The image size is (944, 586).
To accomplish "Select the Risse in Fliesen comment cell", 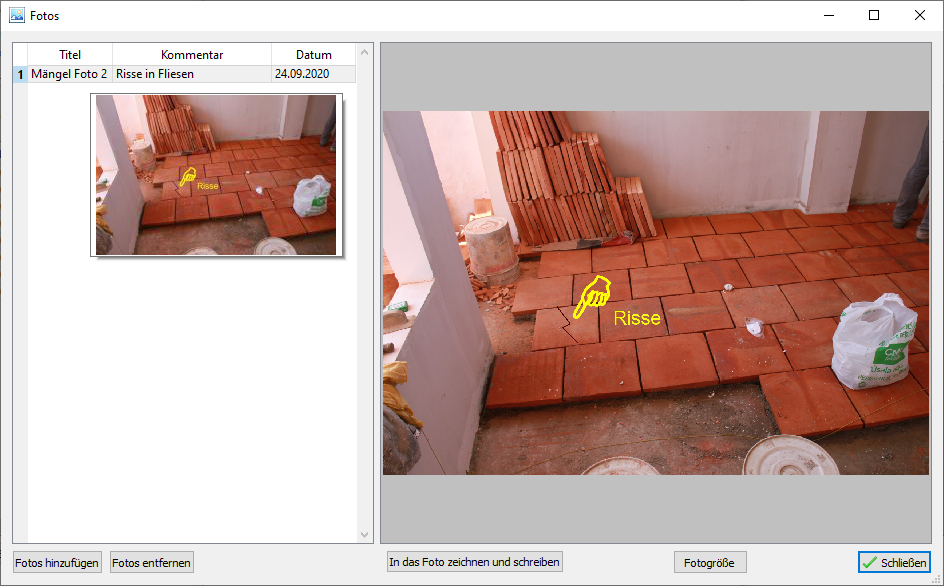I will 192,74.
